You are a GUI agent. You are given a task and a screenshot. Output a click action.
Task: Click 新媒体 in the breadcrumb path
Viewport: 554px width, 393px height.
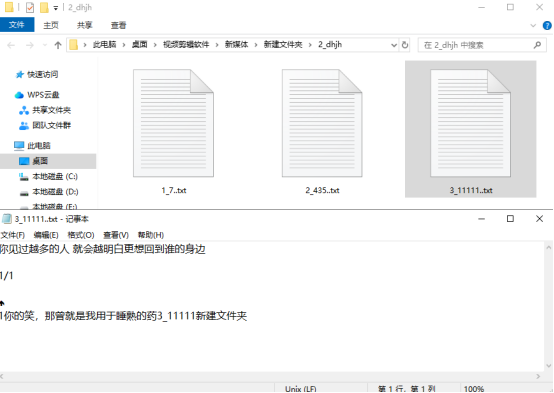[236, 45]
